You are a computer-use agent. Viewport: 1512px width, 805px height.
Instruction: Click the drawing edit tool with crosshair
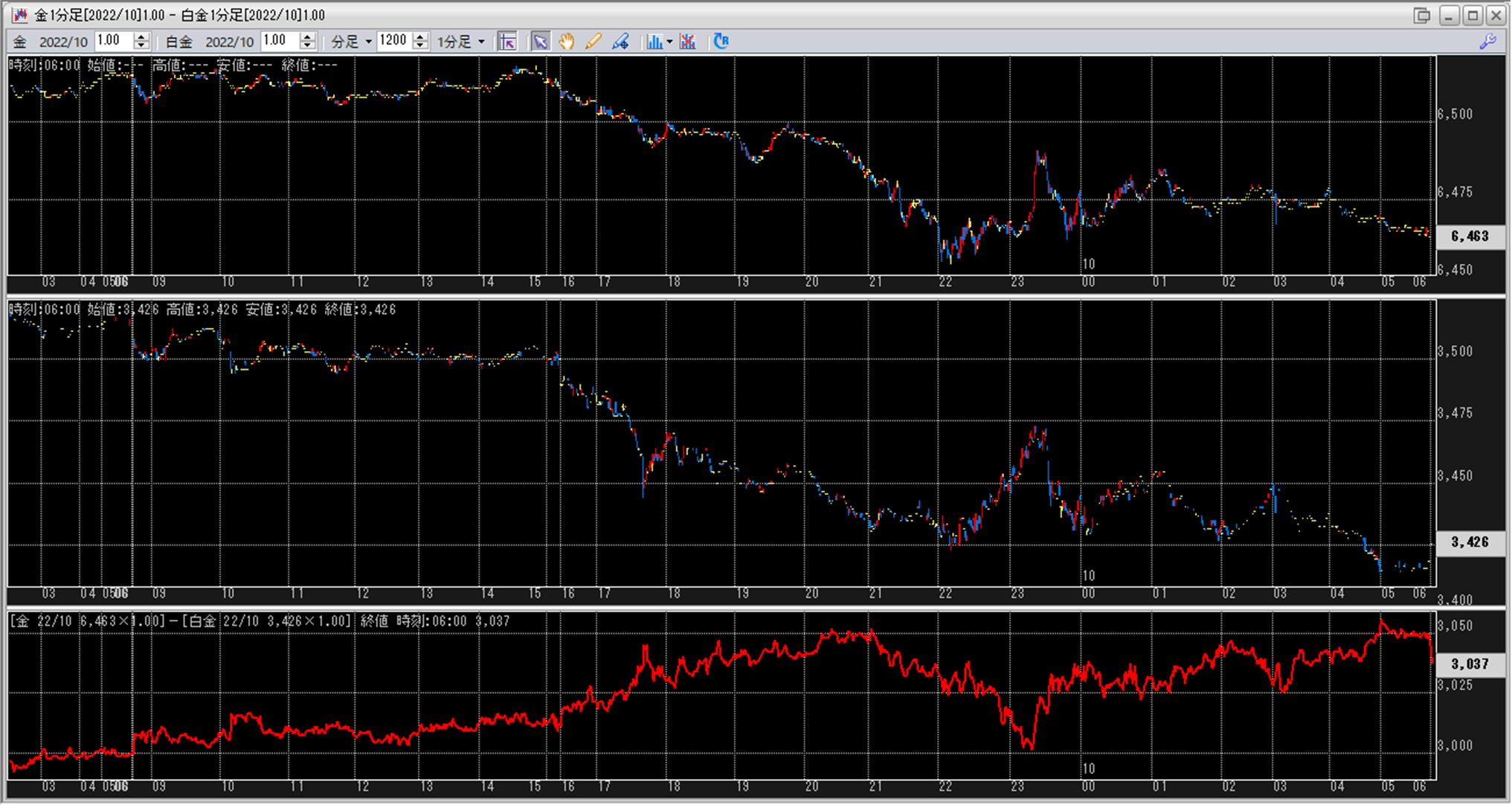(x=620, y=42)
